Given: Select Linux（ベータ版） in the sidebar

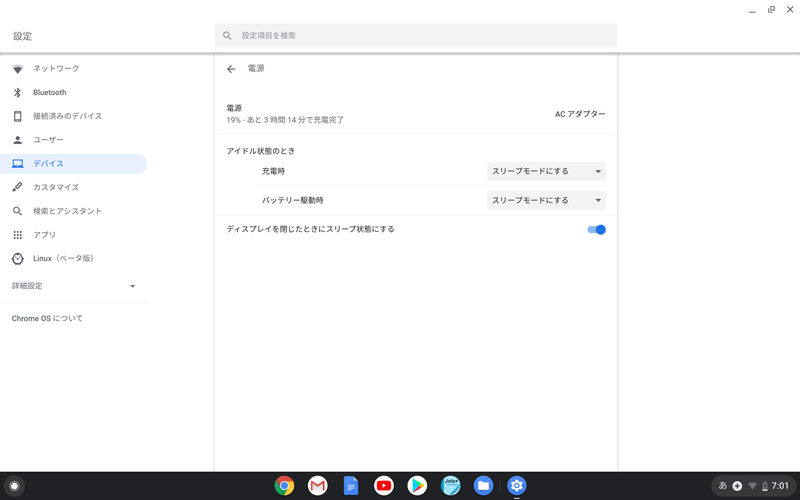Looking at the screenshot, I should tap(73, 259).
